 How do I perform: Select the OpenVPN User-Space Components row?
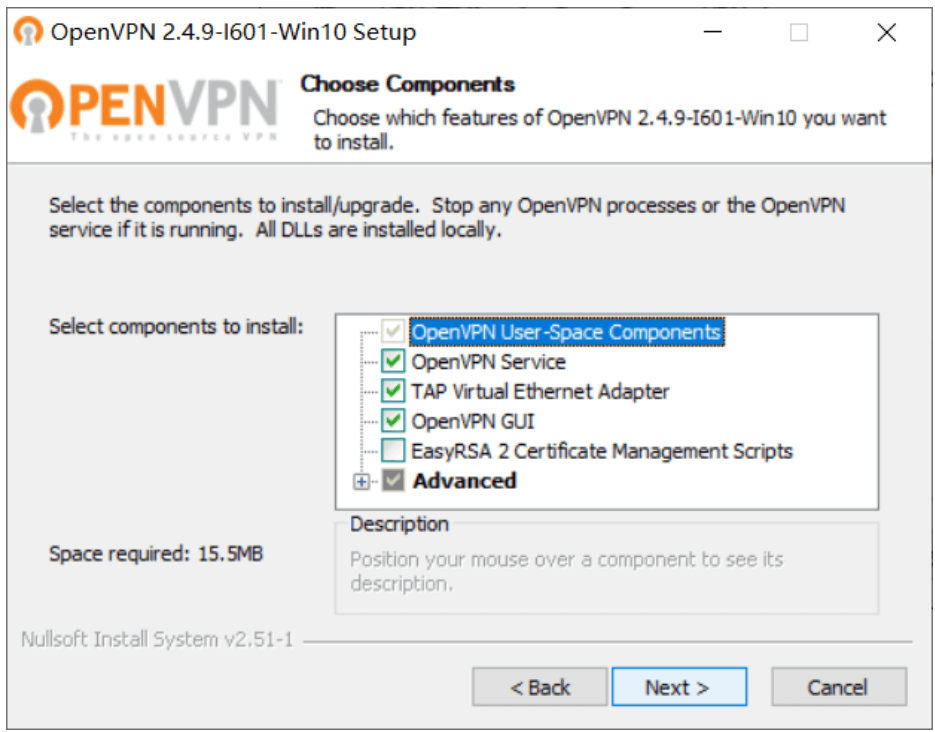click(566, 332)
